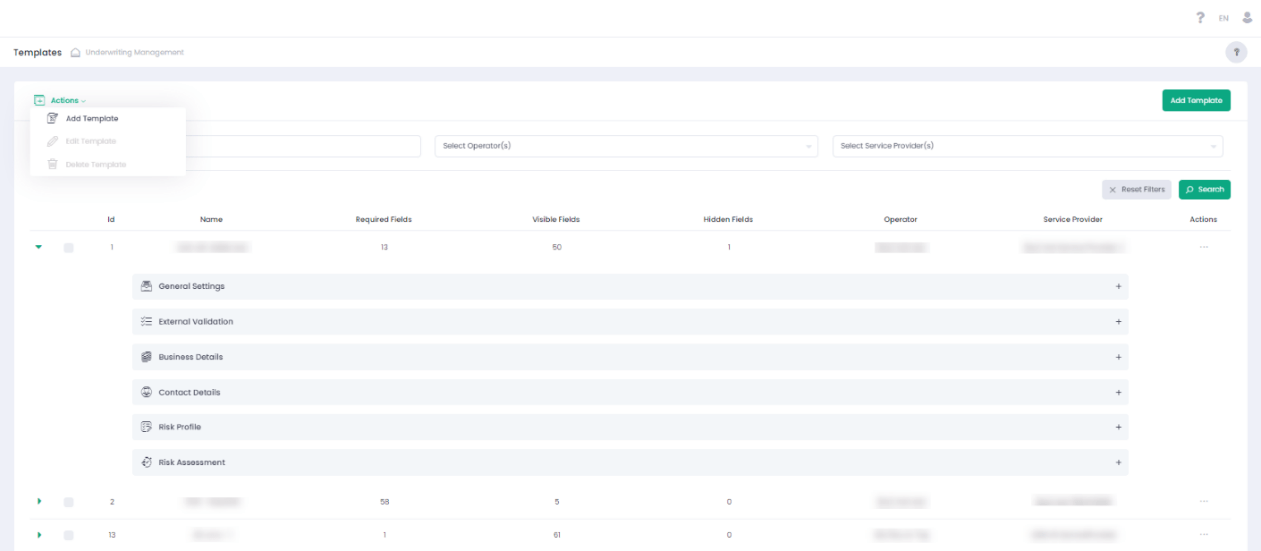Select the checkbox for template Id 2

(x=69, y=502)
